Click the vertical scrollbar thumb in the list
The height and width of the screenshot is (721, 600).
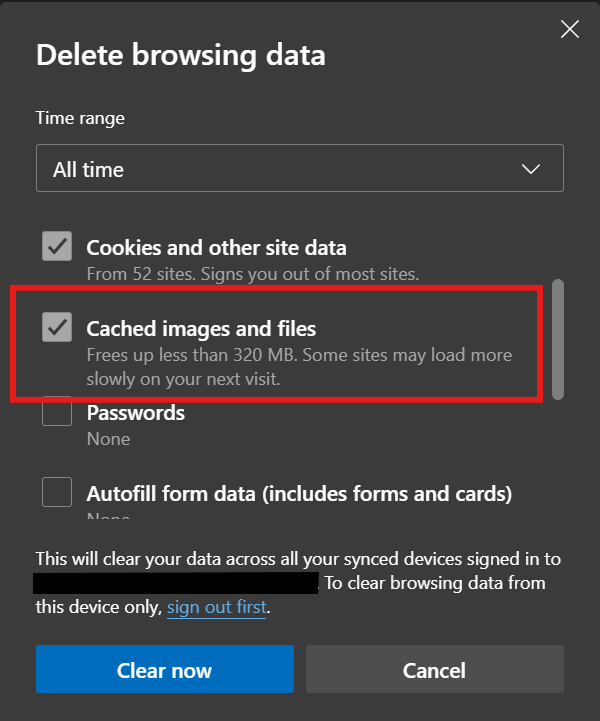tap(558, 340)
